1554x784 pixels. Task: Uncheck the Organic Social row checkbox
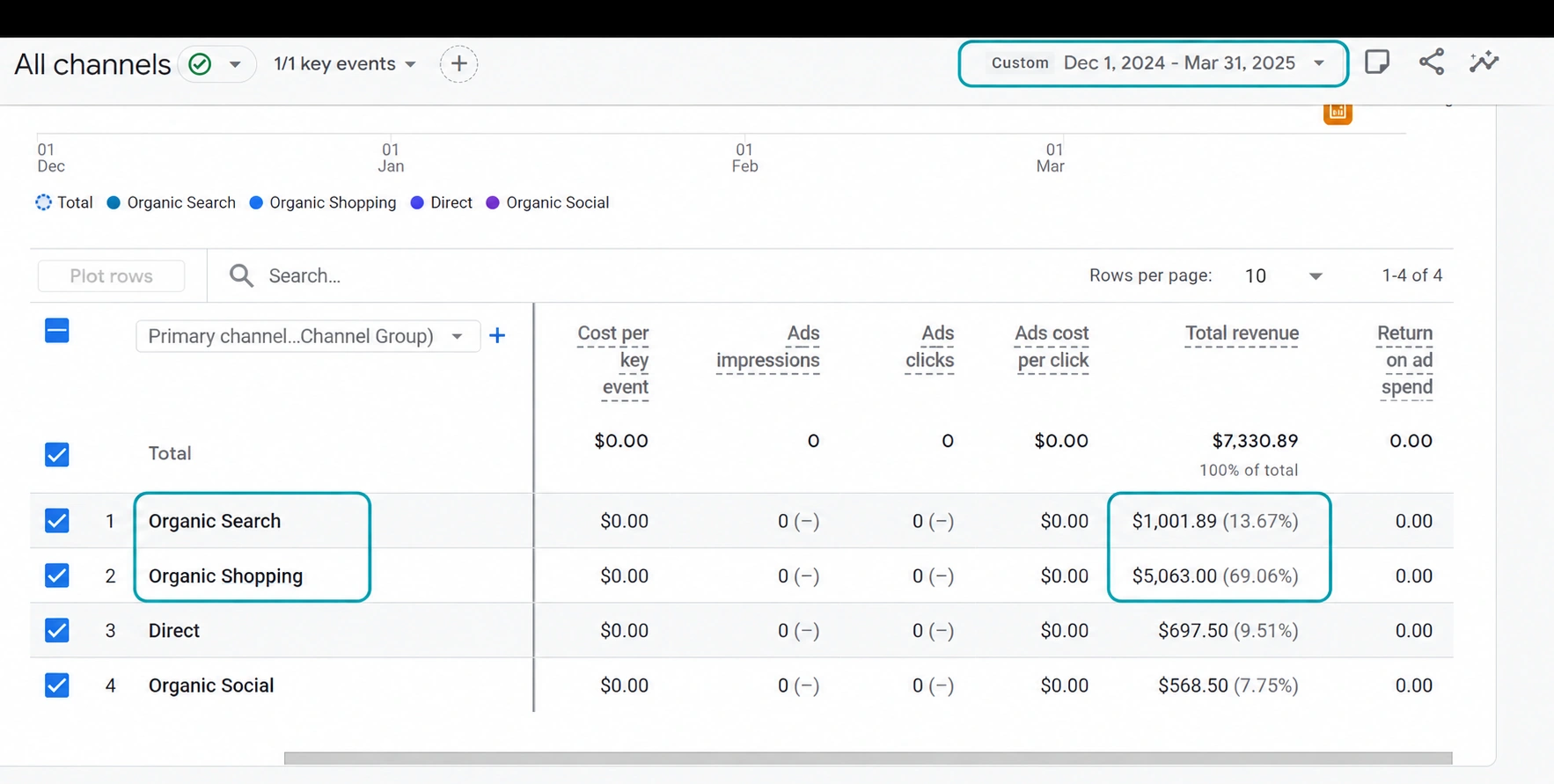[57, 685]
